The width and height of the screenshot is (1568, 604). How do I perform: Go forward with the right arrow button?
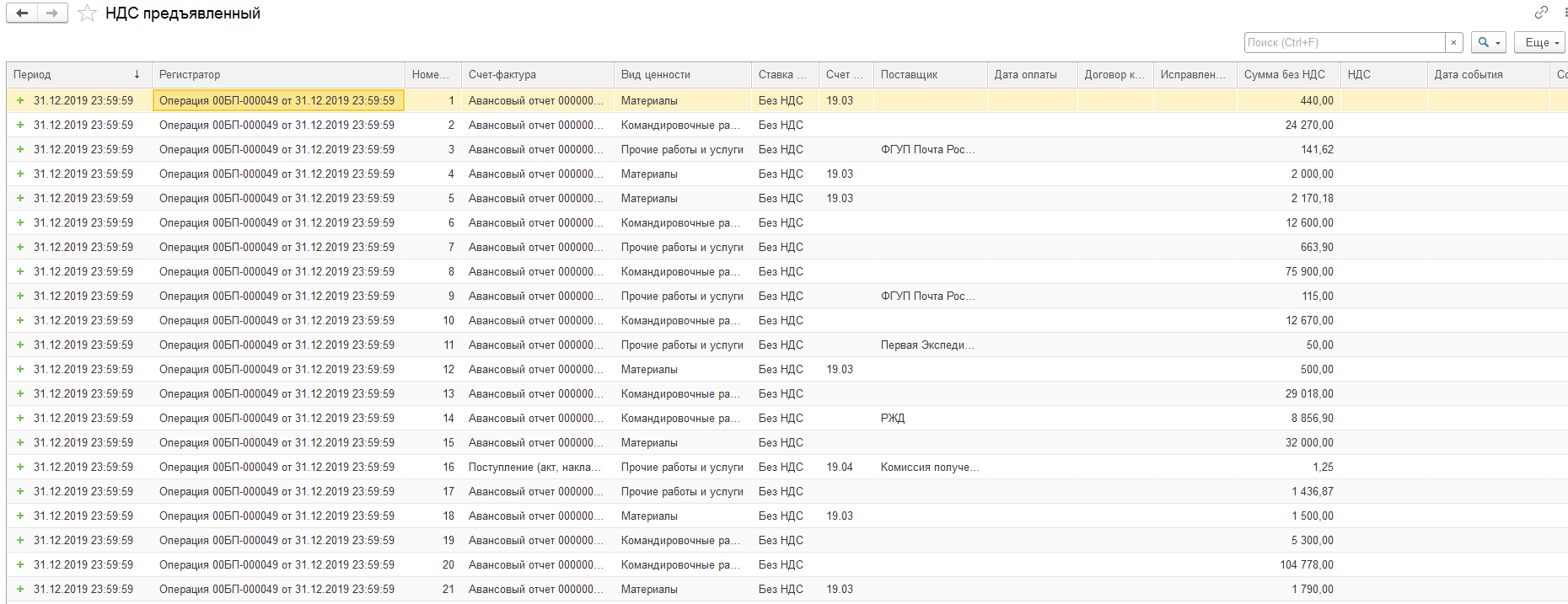(52, 13)
